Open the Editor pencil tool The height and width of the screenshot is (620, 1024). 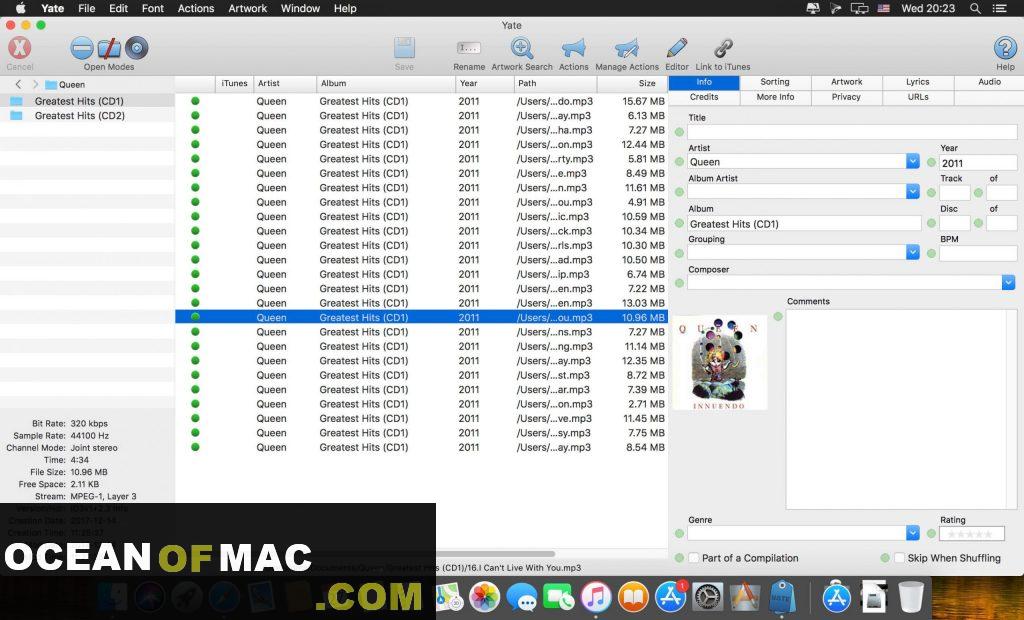tap(677, 48)
